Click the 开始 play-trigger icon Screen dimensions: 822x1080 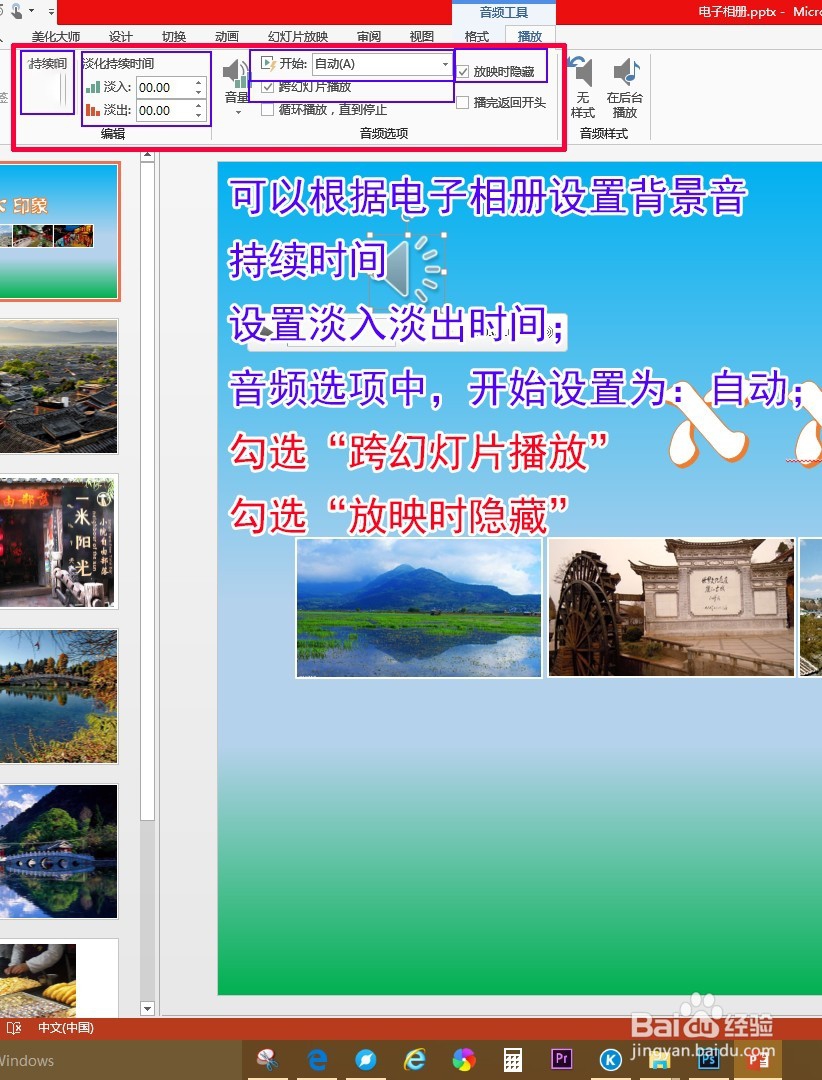pyautogui.click(x=268, y=63)
